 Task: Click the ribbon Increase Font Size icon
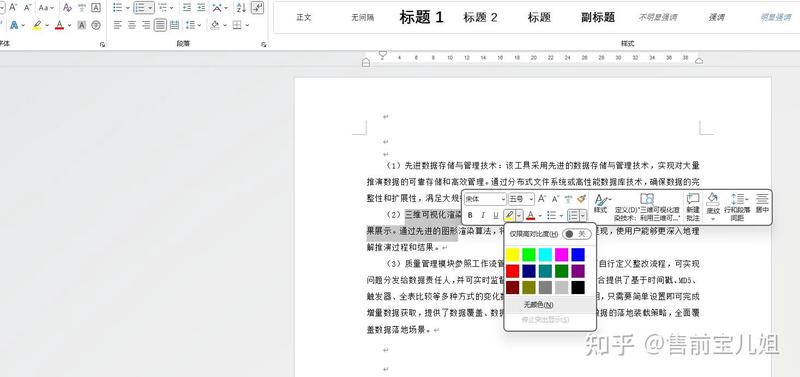(14, 8)
